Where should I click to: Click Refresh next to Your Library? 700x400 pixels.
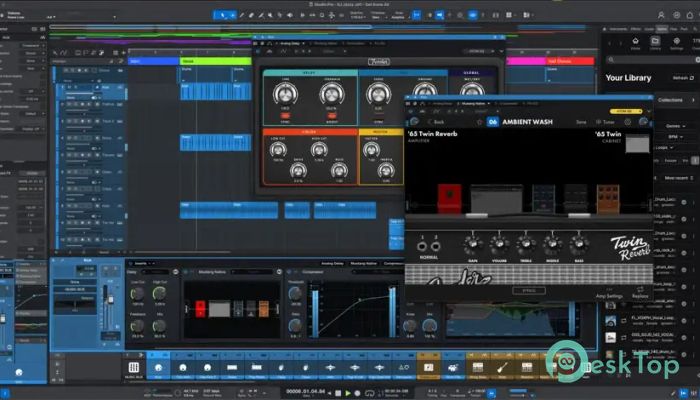683,78
